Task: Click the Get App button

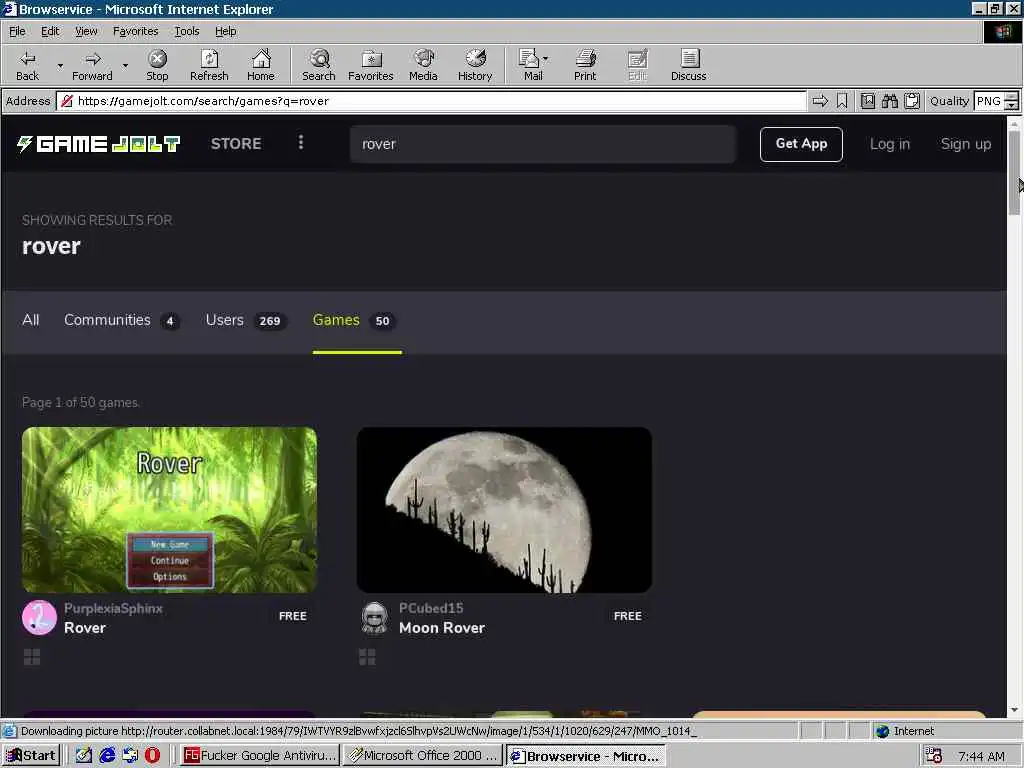Action: click(x=801, y=144)
